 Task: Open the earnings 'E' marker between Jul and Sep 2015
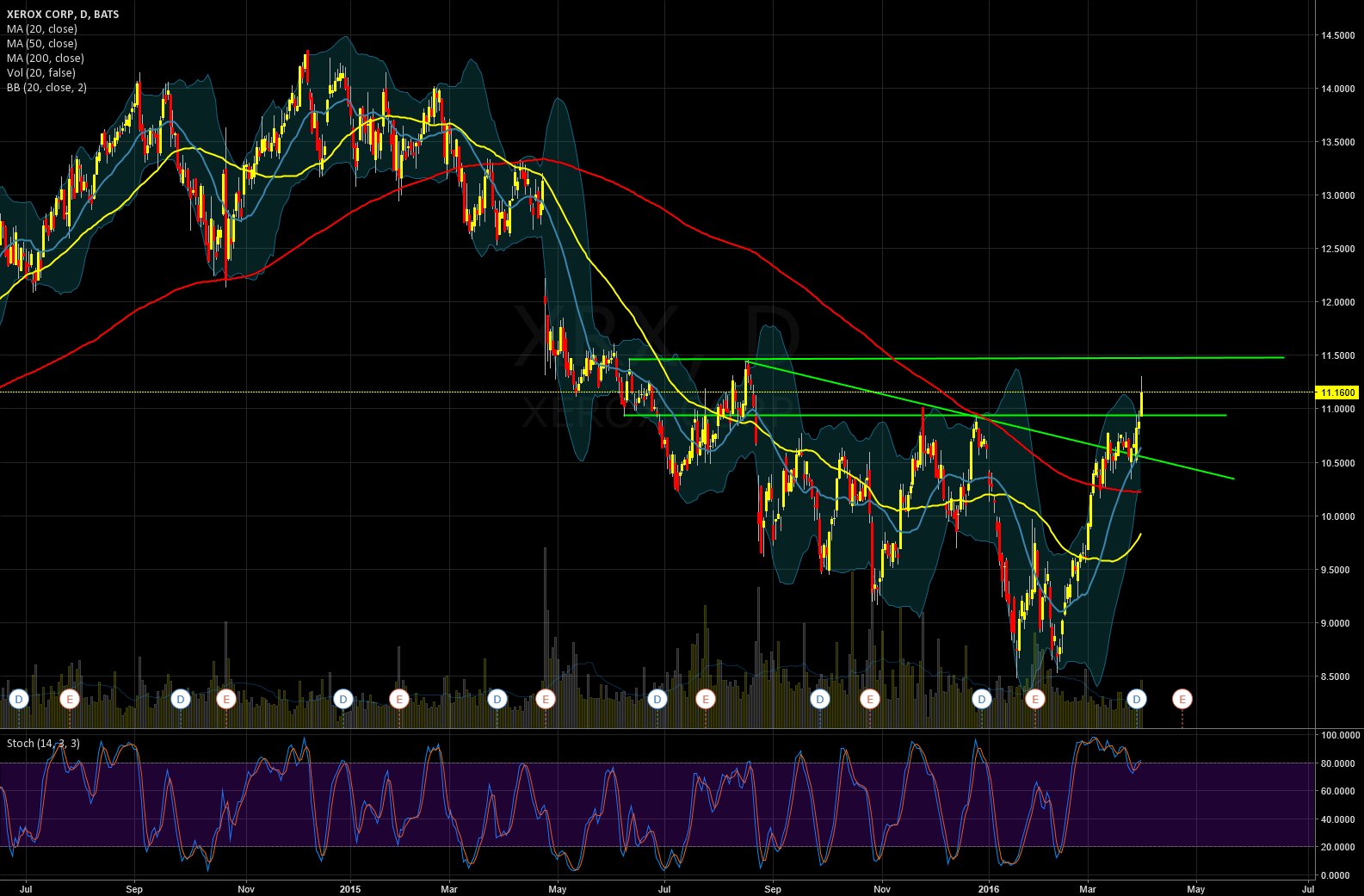[706, 699]
